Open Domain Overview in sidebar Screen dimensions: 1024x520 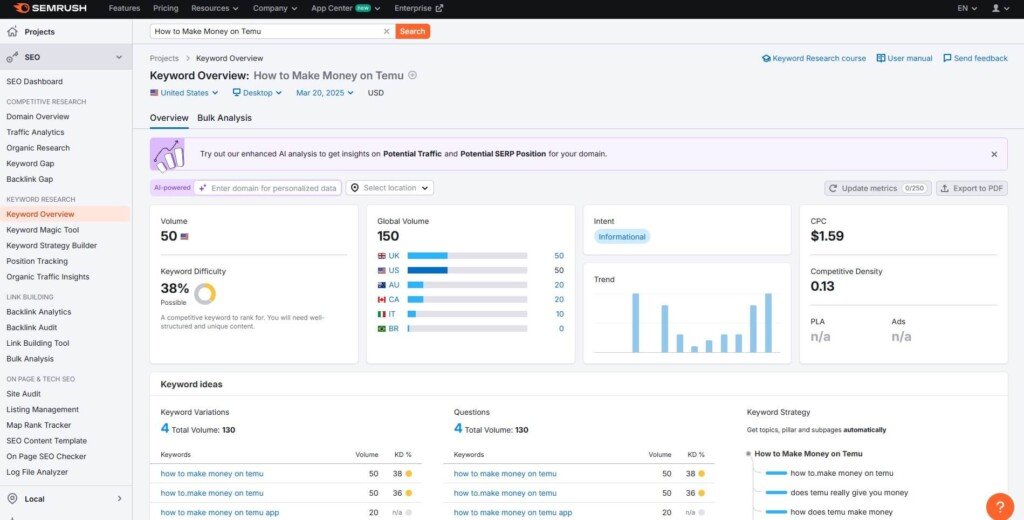click(x=38, y=116)
